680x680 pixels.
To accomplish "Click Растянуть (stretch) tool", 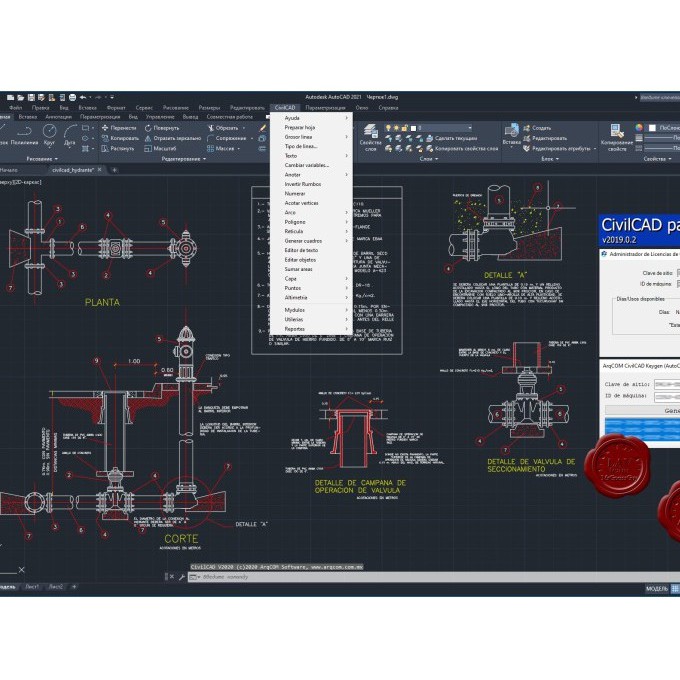I will tap(118, 149).
